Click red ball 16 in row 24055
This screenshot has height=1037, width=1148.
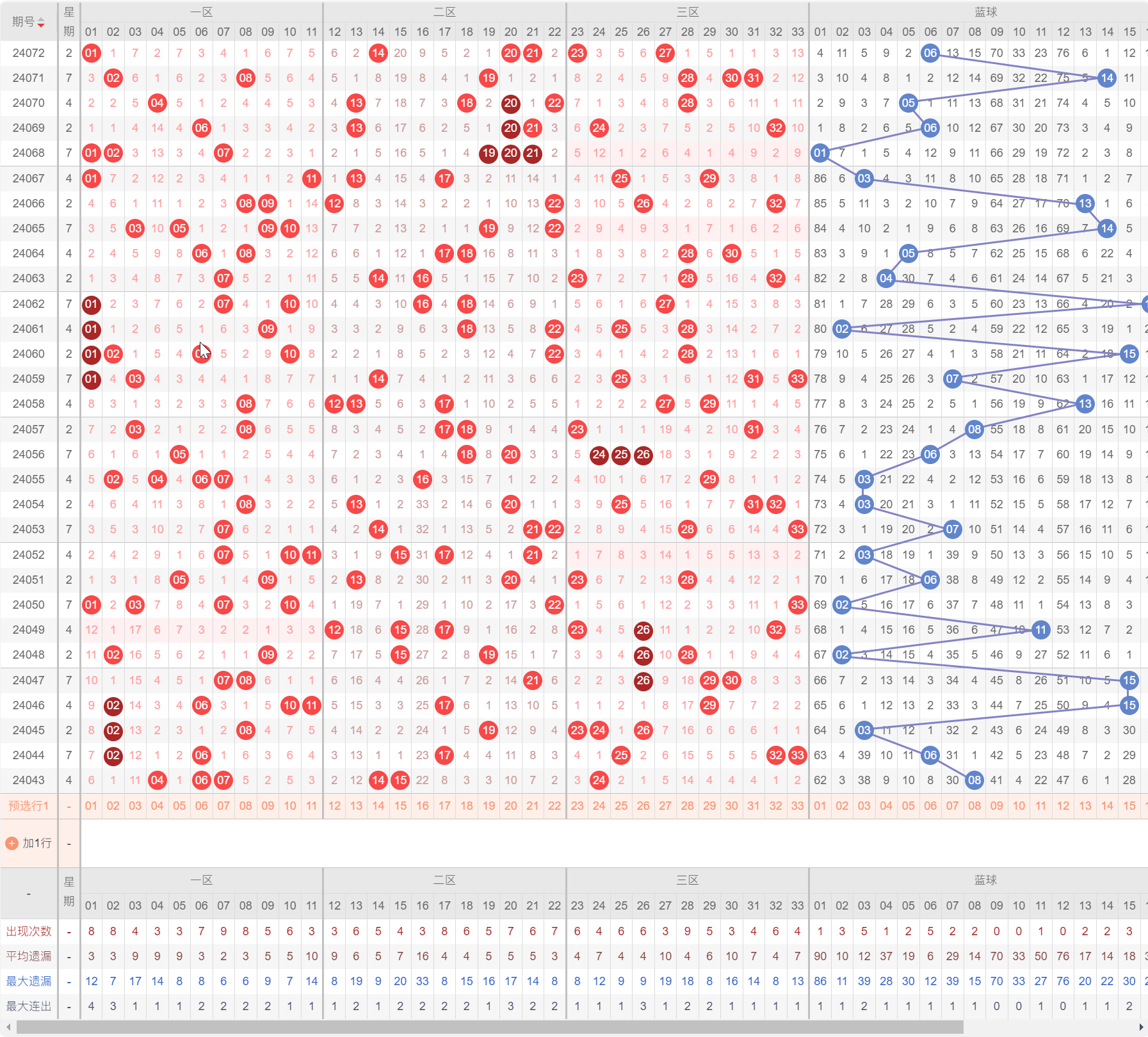pyautogui.click(x=423, y=479)
